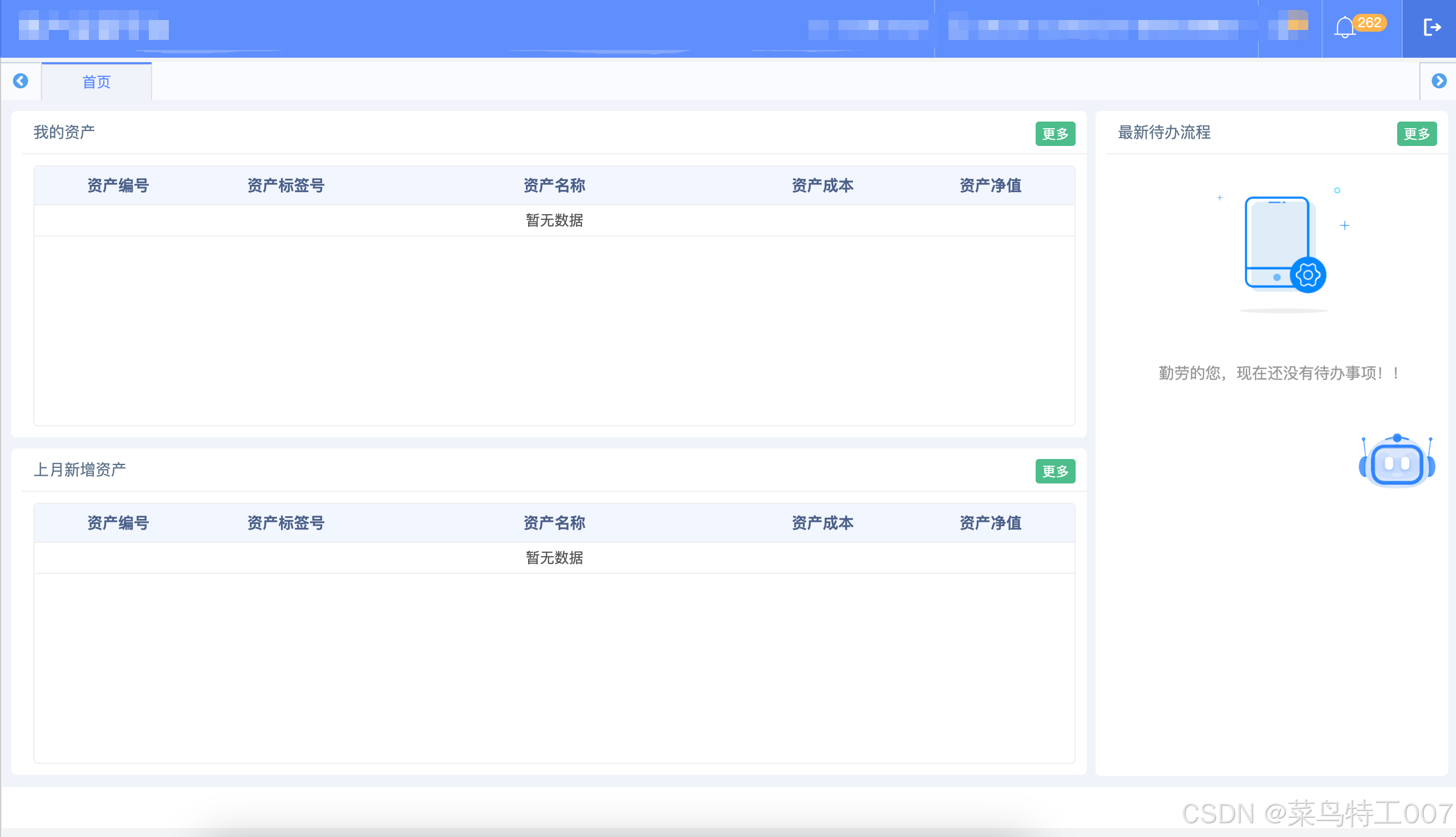1456x837 pixels.
Task: Click 资产净值 header in 上月新增资产 table
Action: [990, 523]
